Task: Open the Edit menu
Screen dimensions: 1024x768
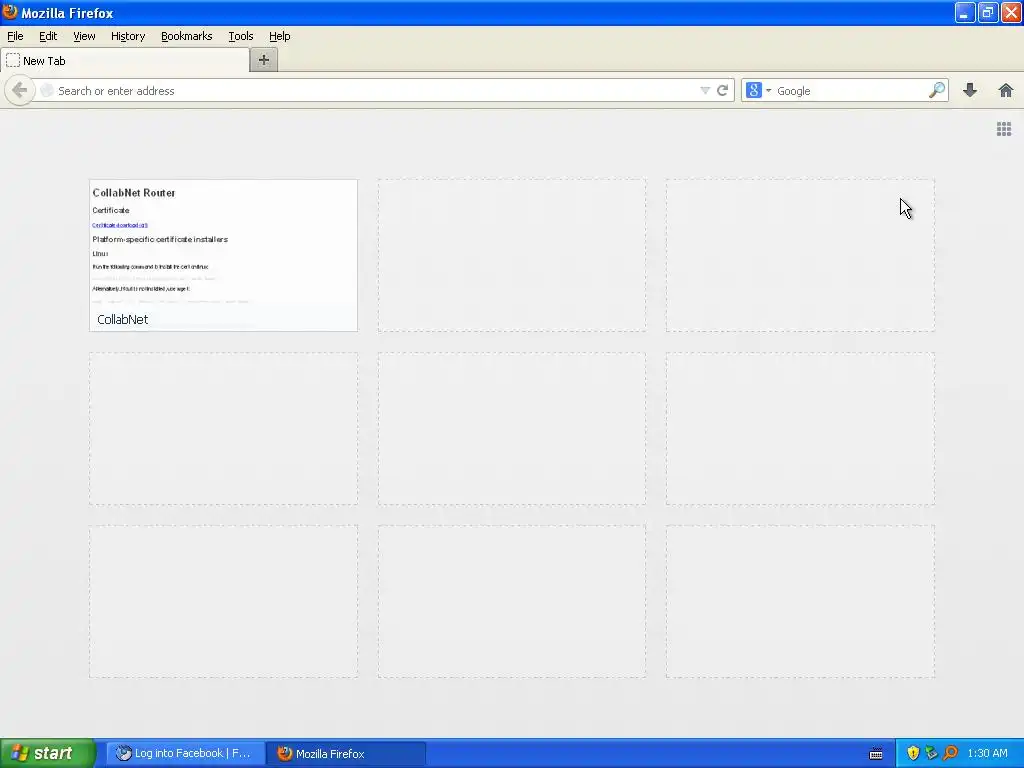Action: click(48, 36)
